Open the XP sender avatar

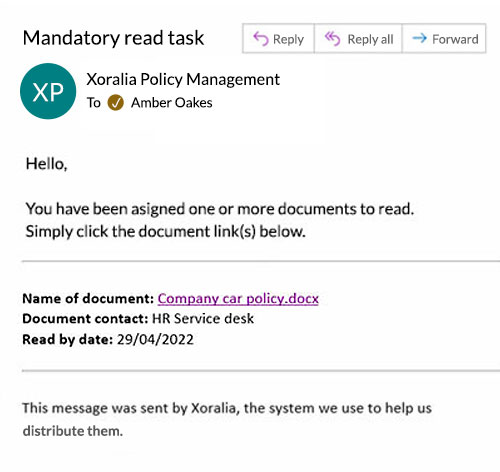tap(48, 91)
